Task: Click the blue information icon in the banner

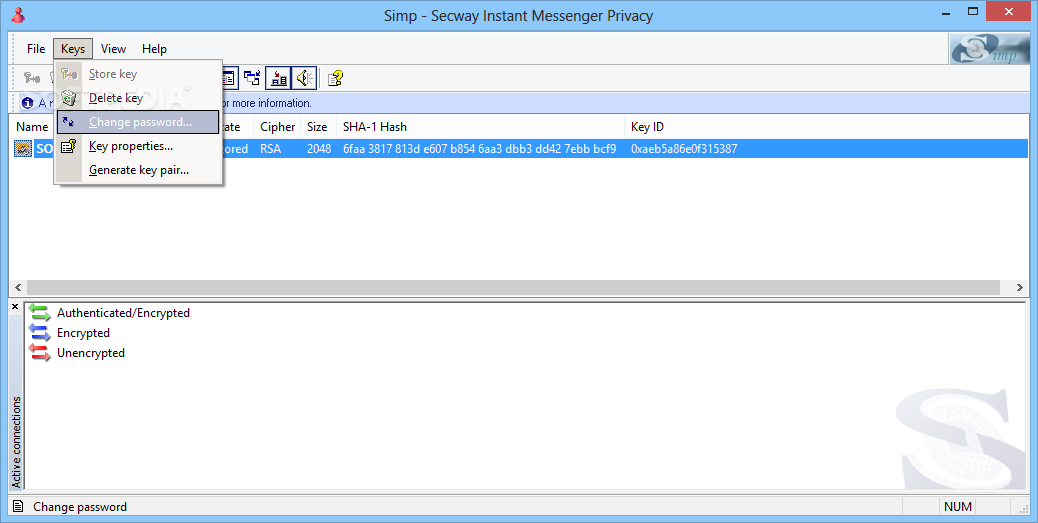Action: tap(27, 103)
